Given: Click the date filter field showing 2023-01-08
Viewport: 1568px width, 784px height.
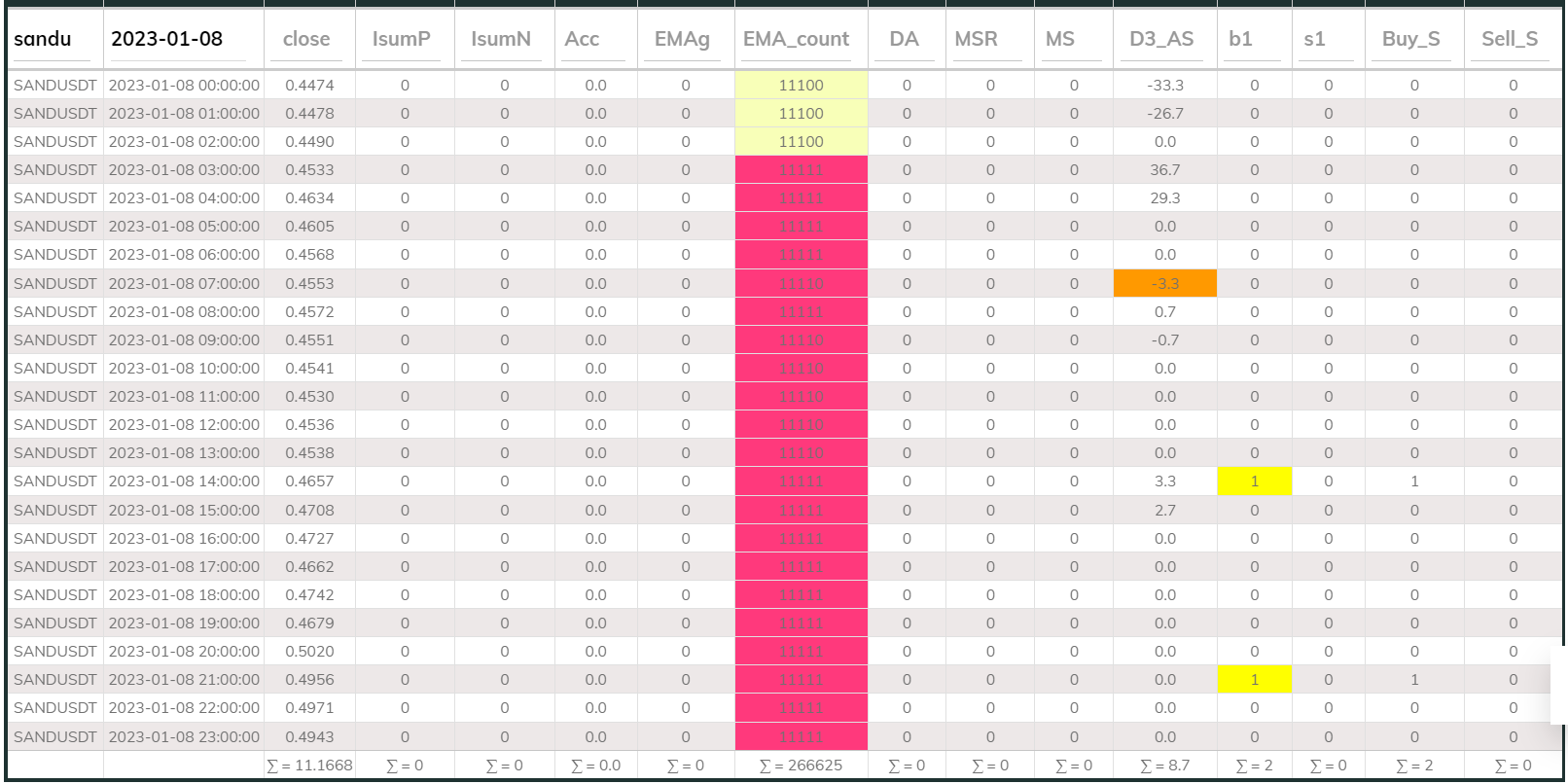Looking at the screenshot, I should (x=182, y=39).
